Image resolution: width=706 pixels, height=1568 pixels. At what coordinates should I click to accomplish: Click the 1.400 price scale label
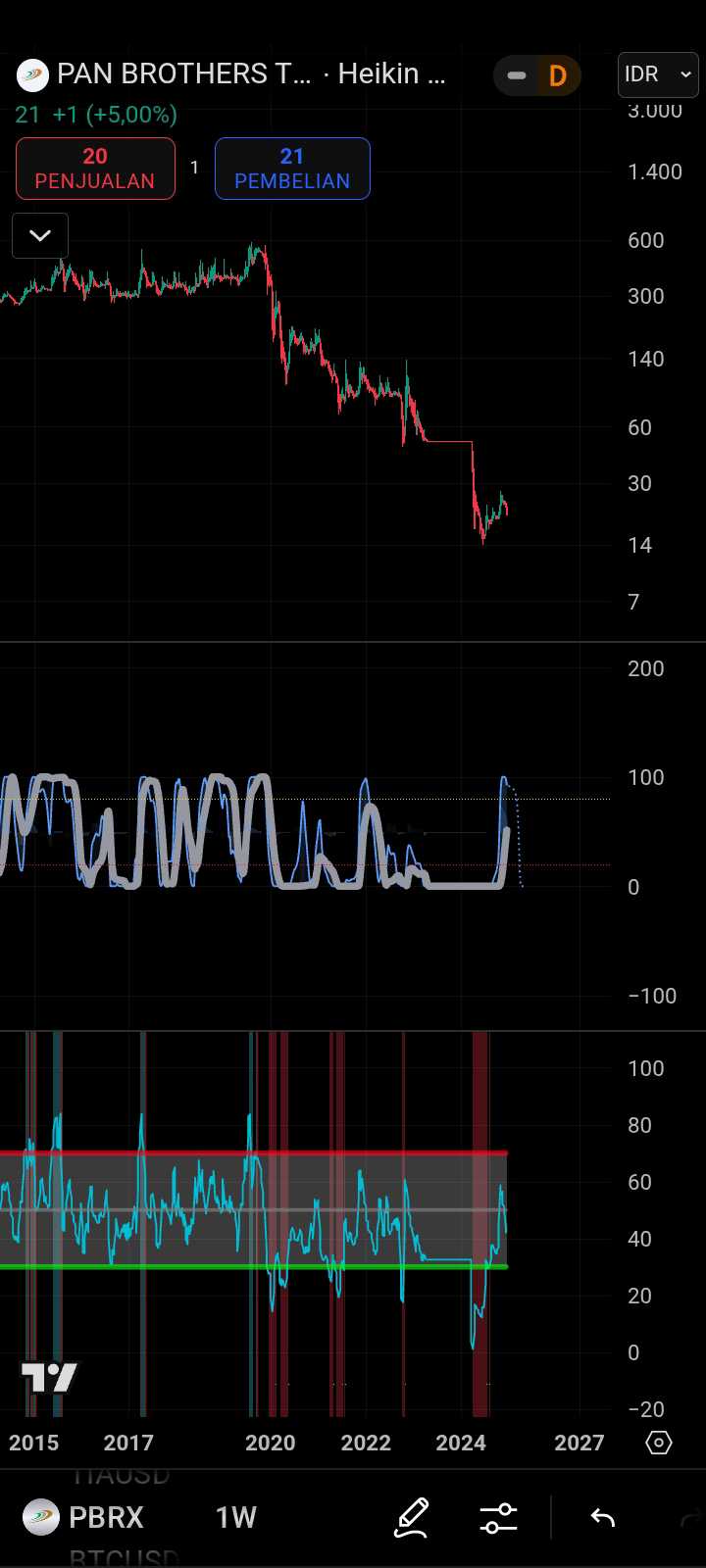[x=655, y=171]
